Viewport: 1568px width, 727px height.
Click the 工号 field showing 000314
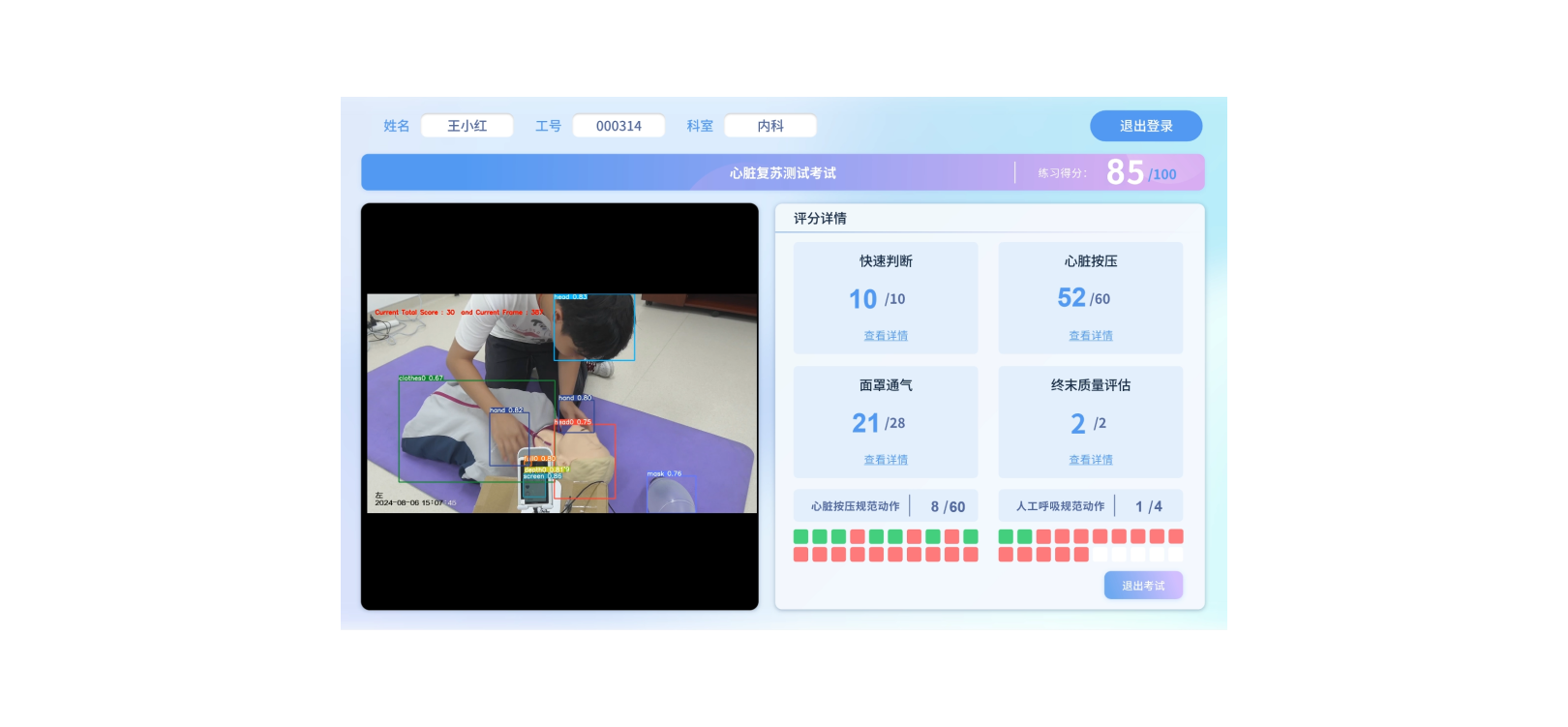618,126
